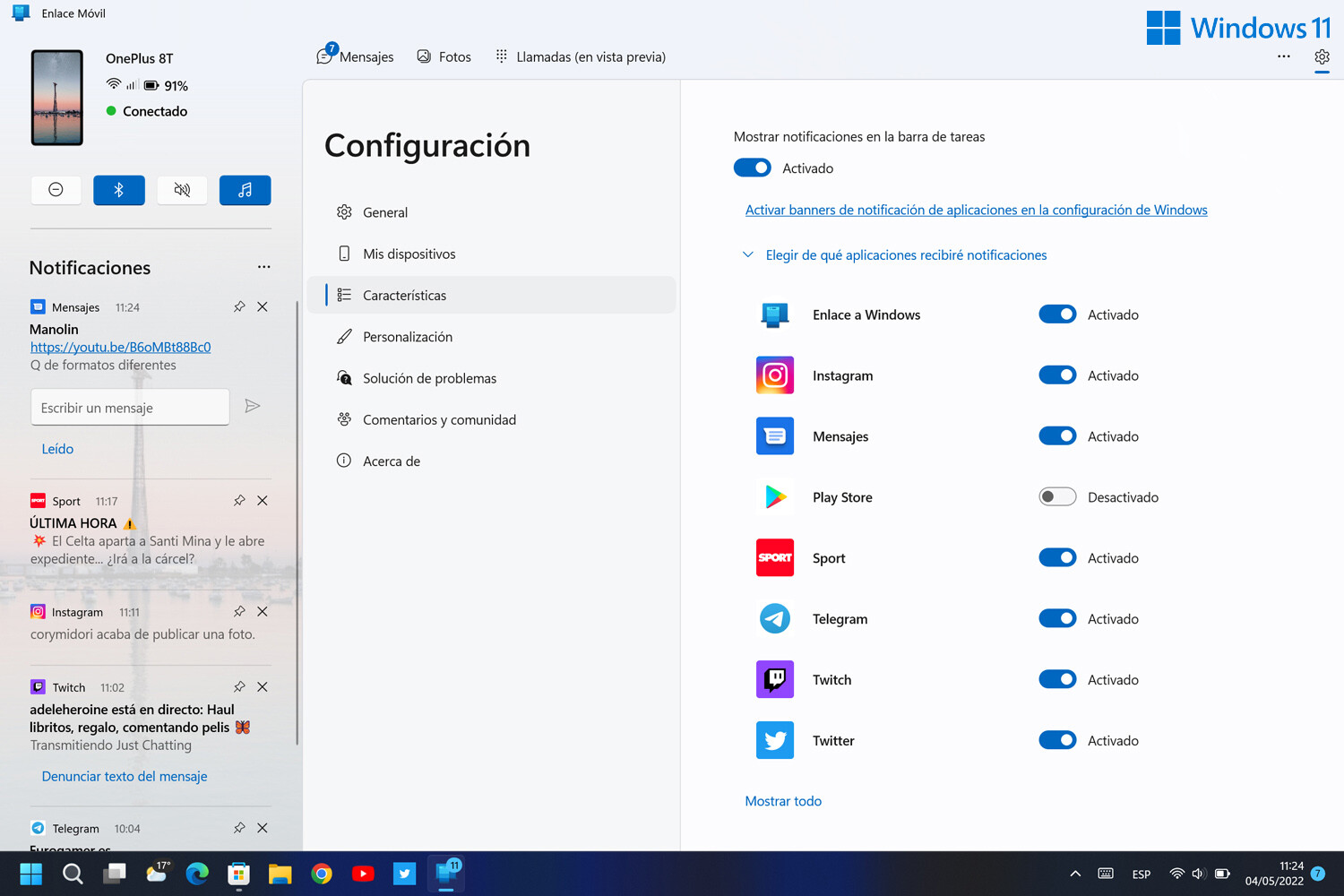This screenshot has height=896, width=1344.
Task: Open Solución de problemas section
Action: pyautogui.click(x=491, y=378)
